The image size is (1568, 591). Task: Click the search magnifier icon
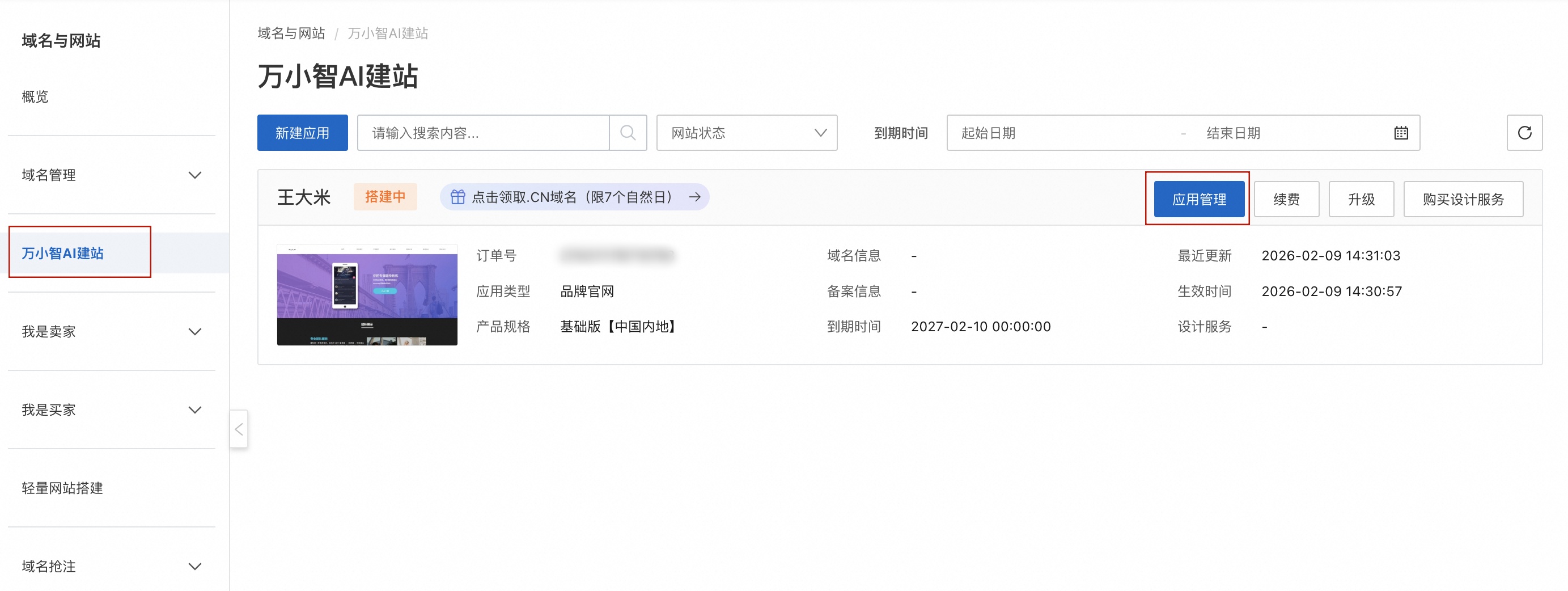[628, 133]
